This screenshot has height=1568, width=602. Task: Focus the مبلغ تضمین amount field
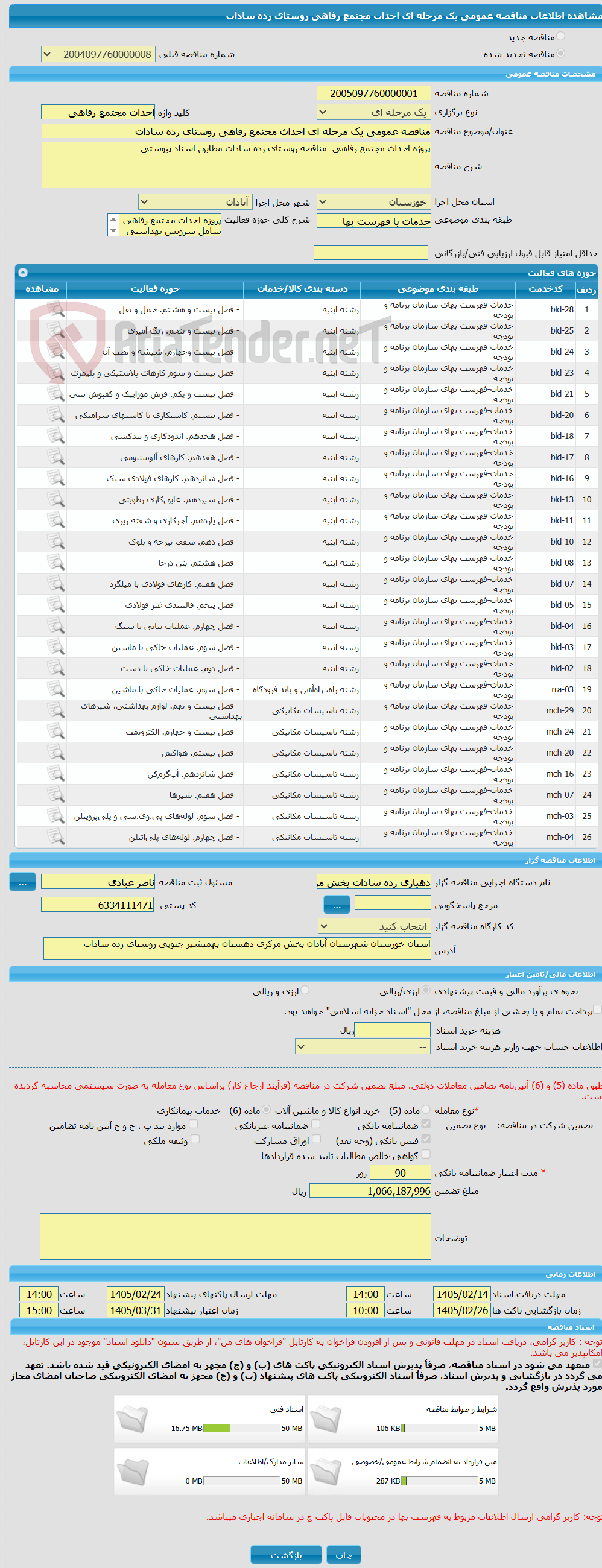(370, 1190)
